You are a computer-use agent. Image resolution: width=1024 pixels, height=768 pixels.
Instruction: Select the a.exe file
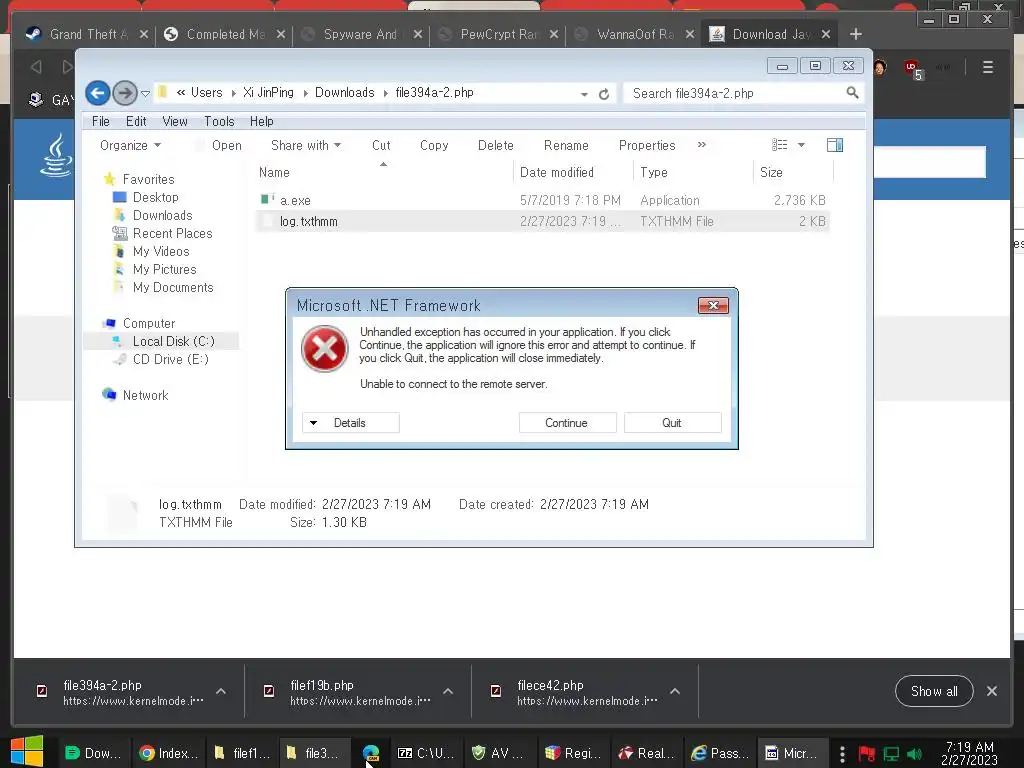(542, 200)
